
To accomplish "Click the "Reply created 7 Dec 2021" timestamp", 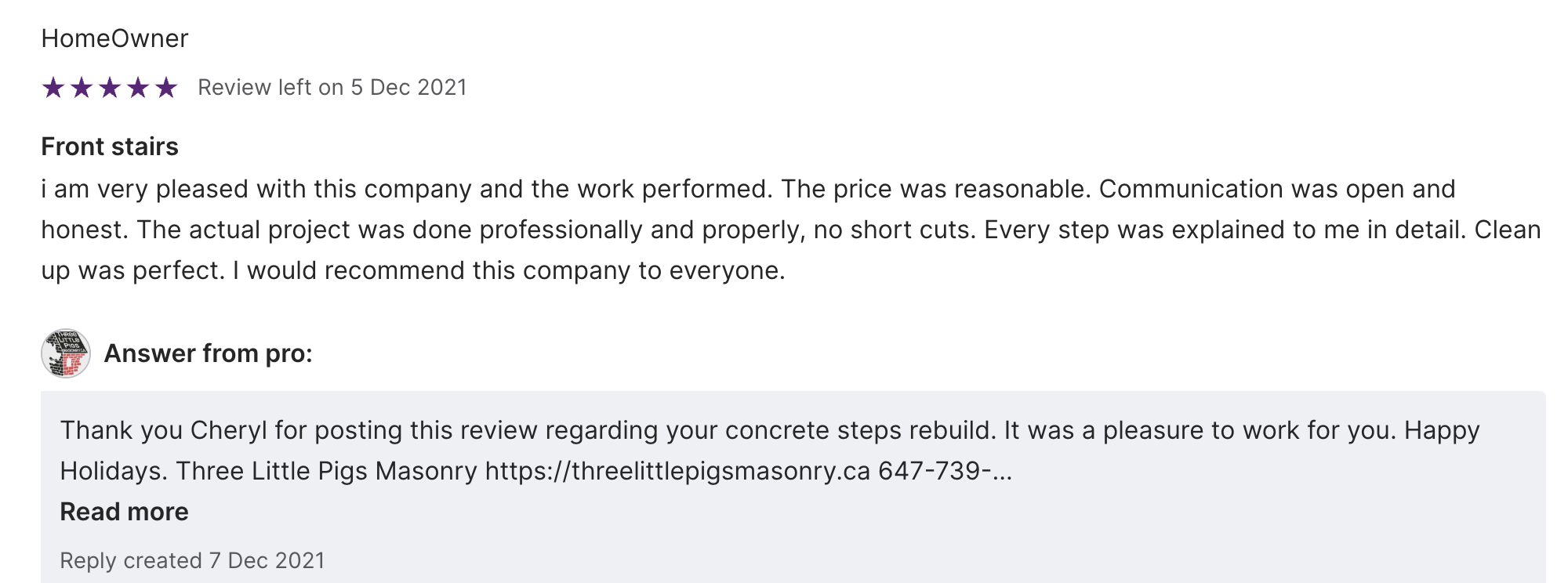I will 192,560.
